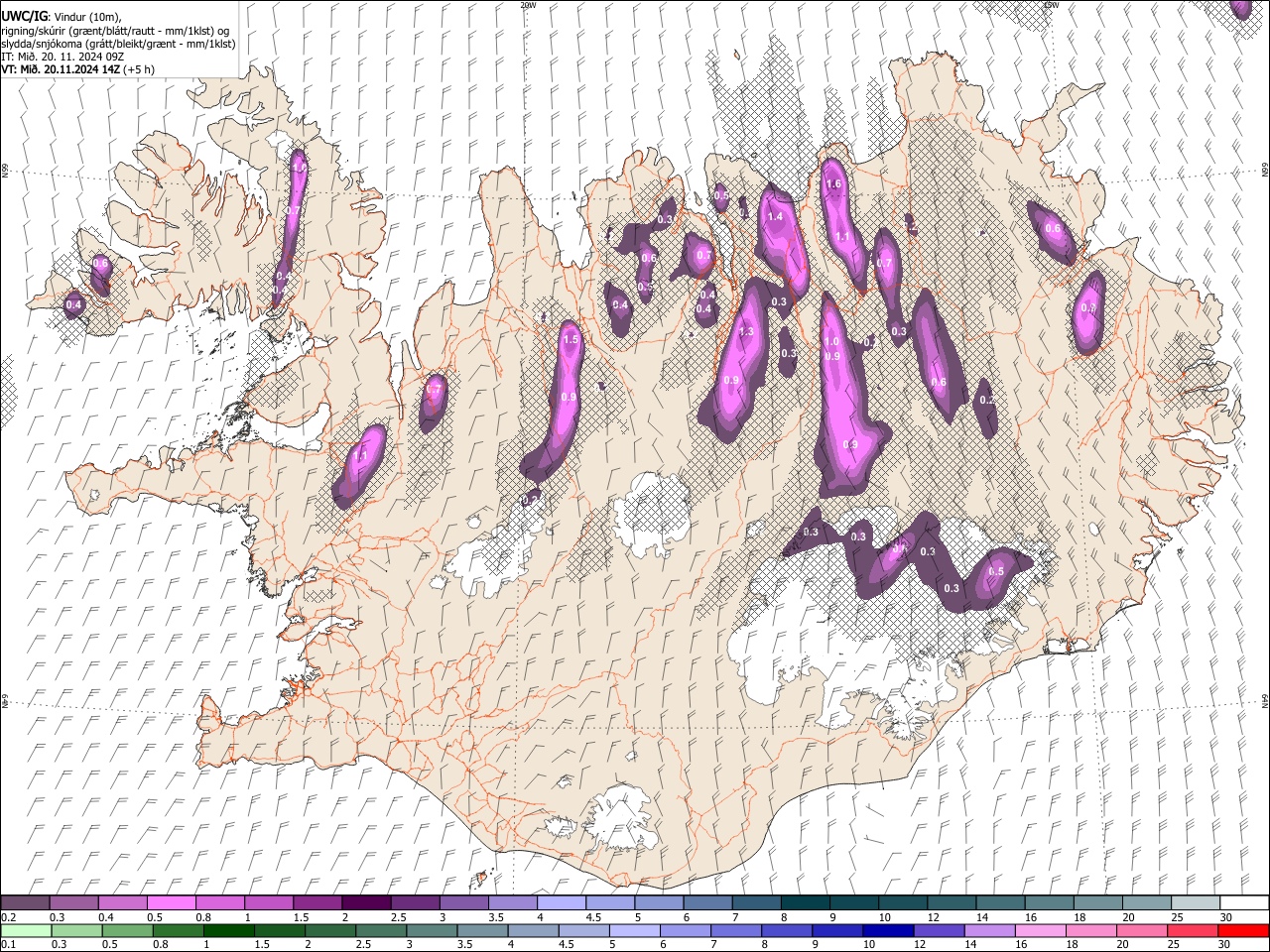Pick the darkest green 1 swatch in lower legend
The height and width of the screenshot is (952, 1270).
pos(229,930)
